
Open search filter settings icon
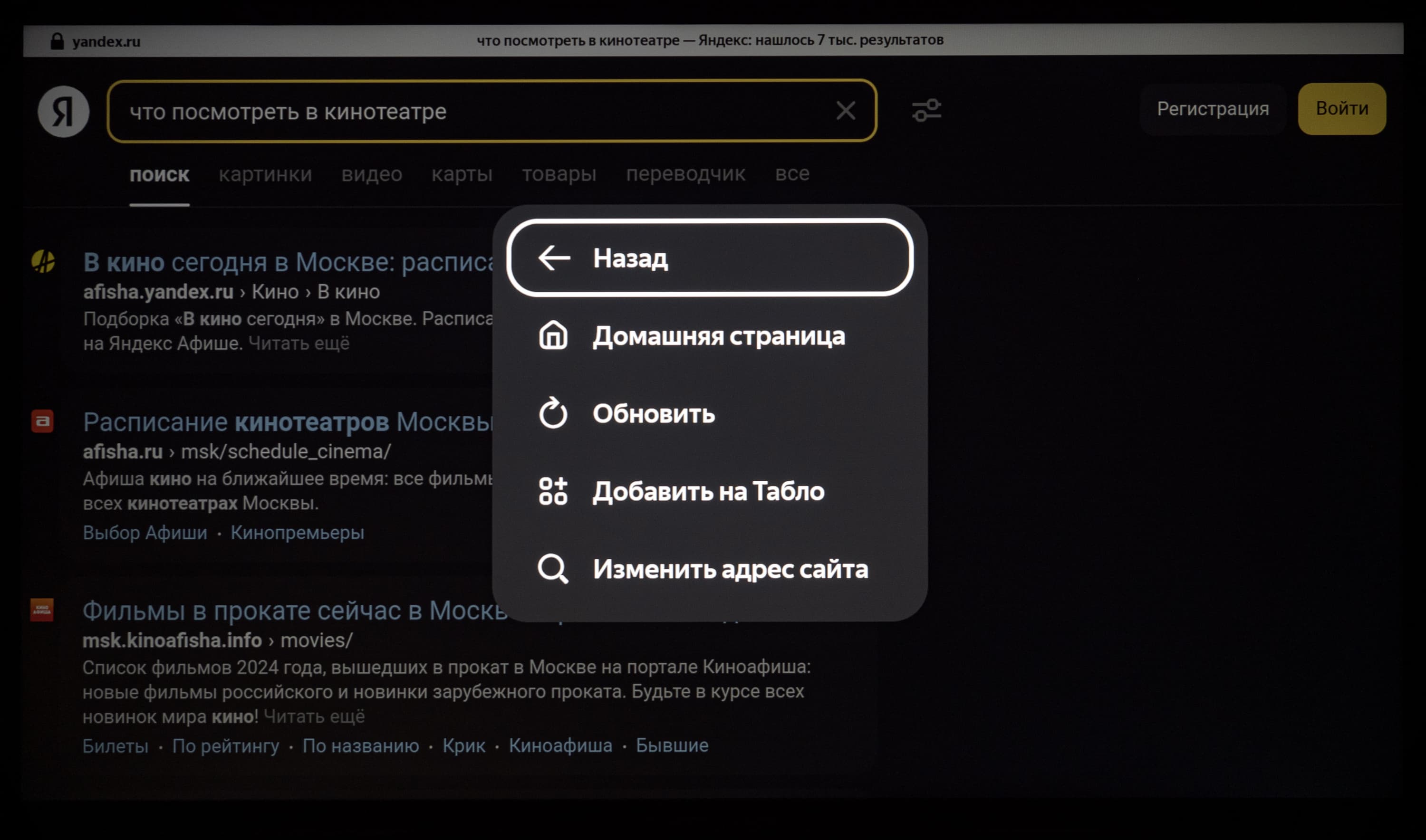926,110
